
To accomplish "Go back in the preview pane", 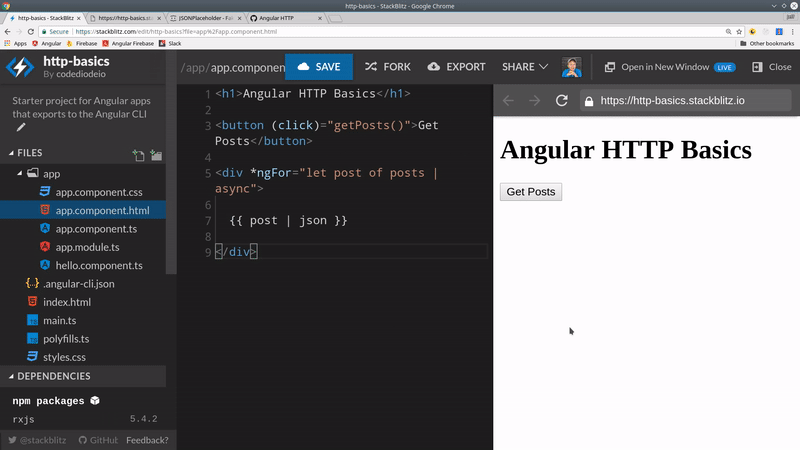I will [508, 101].
